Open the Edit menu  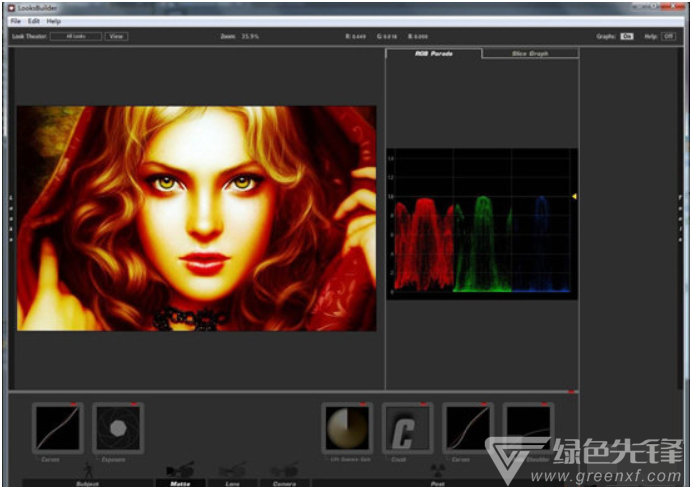(x=34, y=21)
